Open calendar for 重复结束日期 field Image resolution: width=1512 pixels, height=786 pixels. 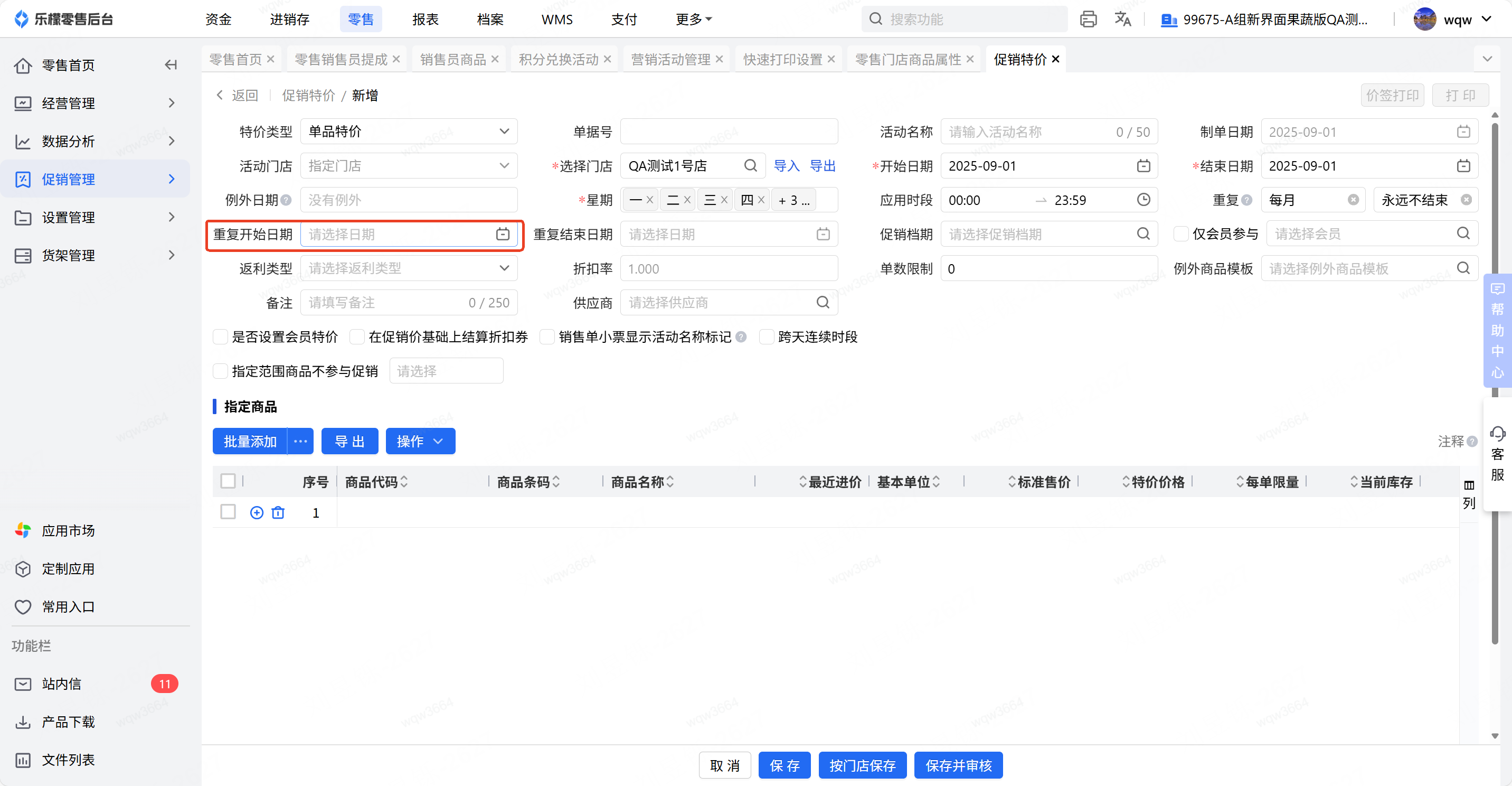pyautogui.click(x=823, y=235)
